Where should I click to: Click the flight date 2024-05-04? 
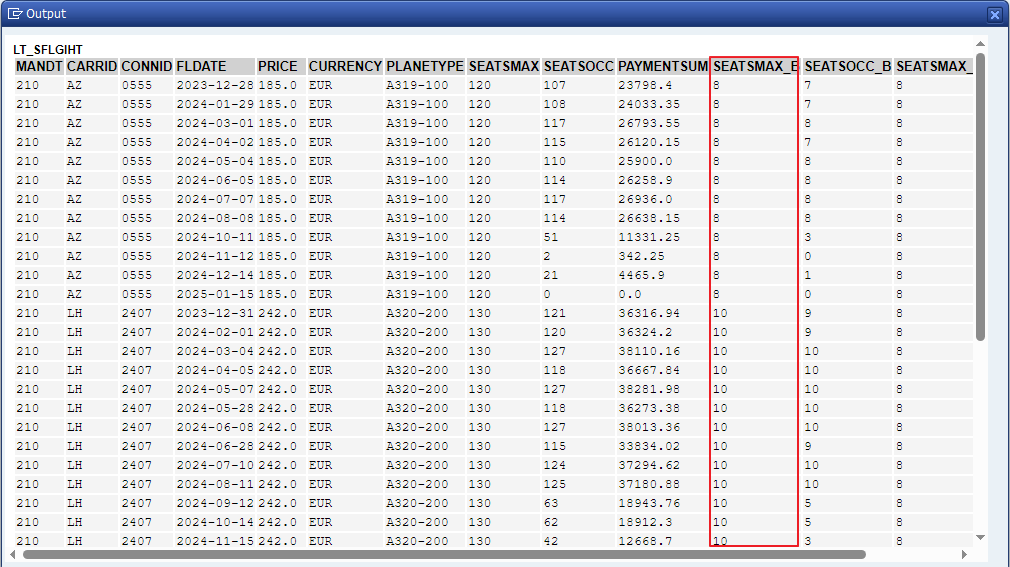215,161
